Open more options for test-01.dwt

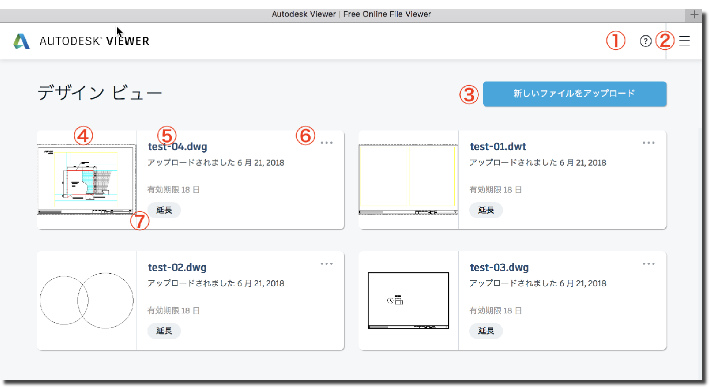[x=648, y=143]
